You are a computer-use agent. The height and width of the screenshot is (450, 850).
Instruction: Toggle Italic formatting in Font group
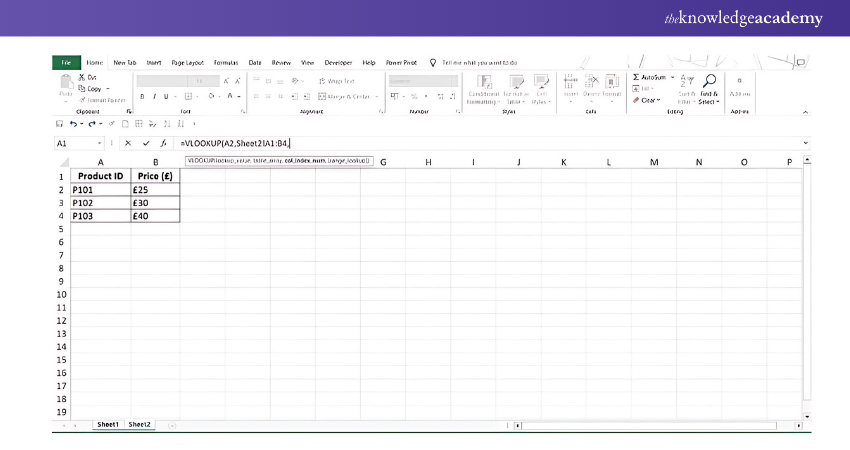[154, 97]
